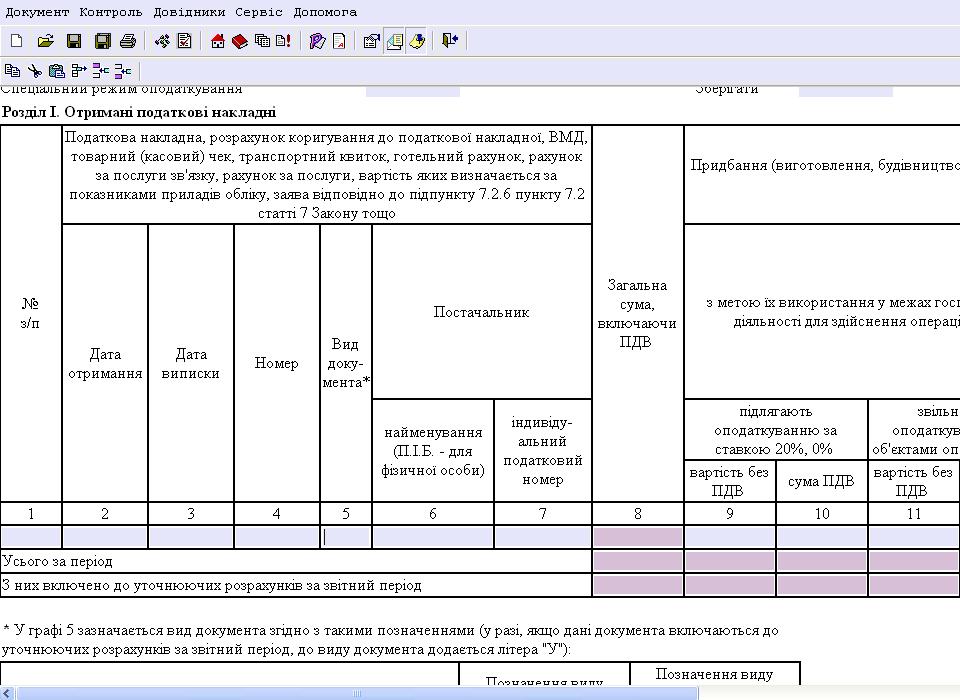Cut selection with the scissors icon
The width and height of the screenshot is (960, 700).
click(34, 71)
